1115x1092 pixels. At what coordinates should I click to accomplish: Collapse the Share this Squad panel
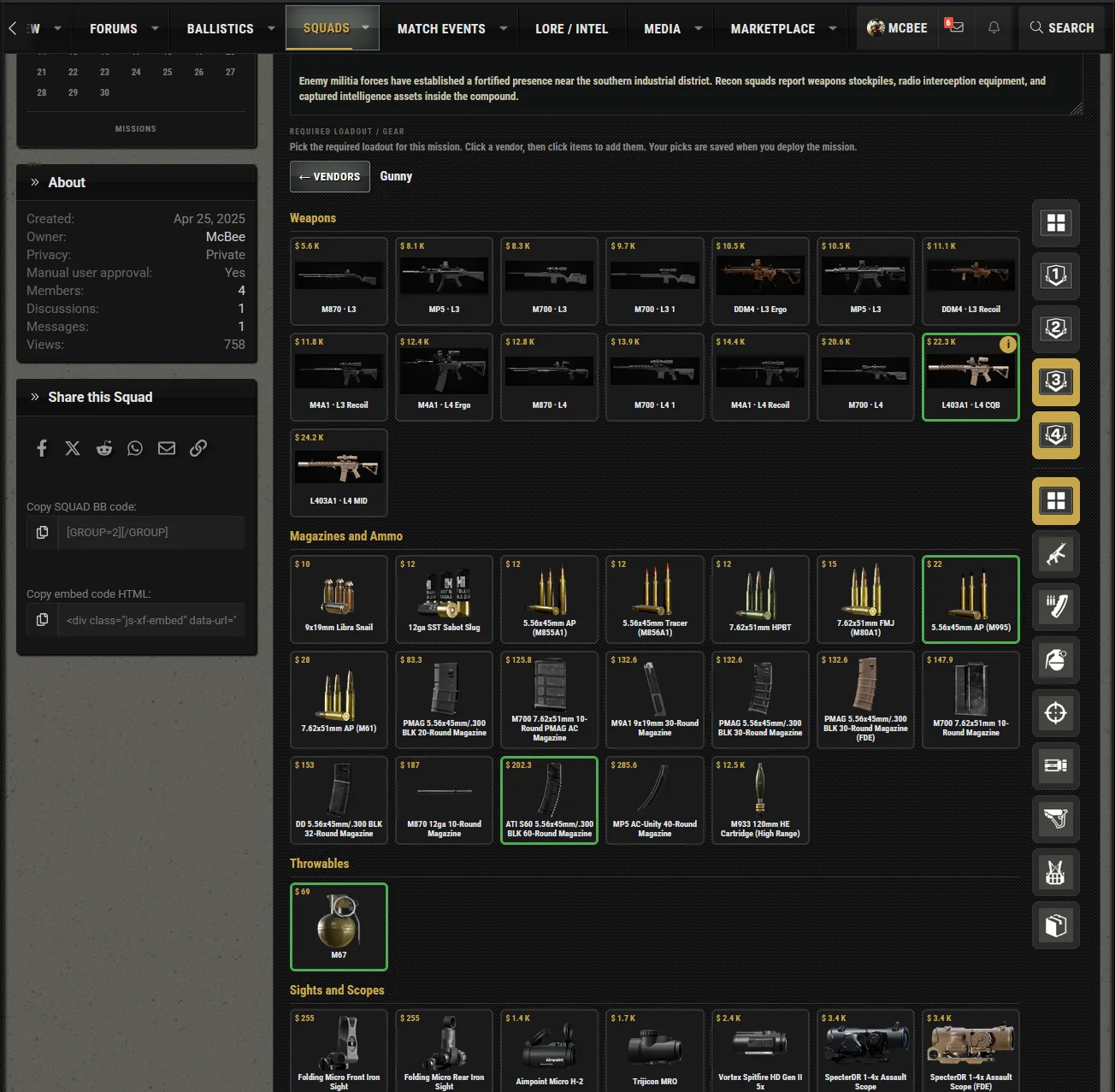point(35,397)
